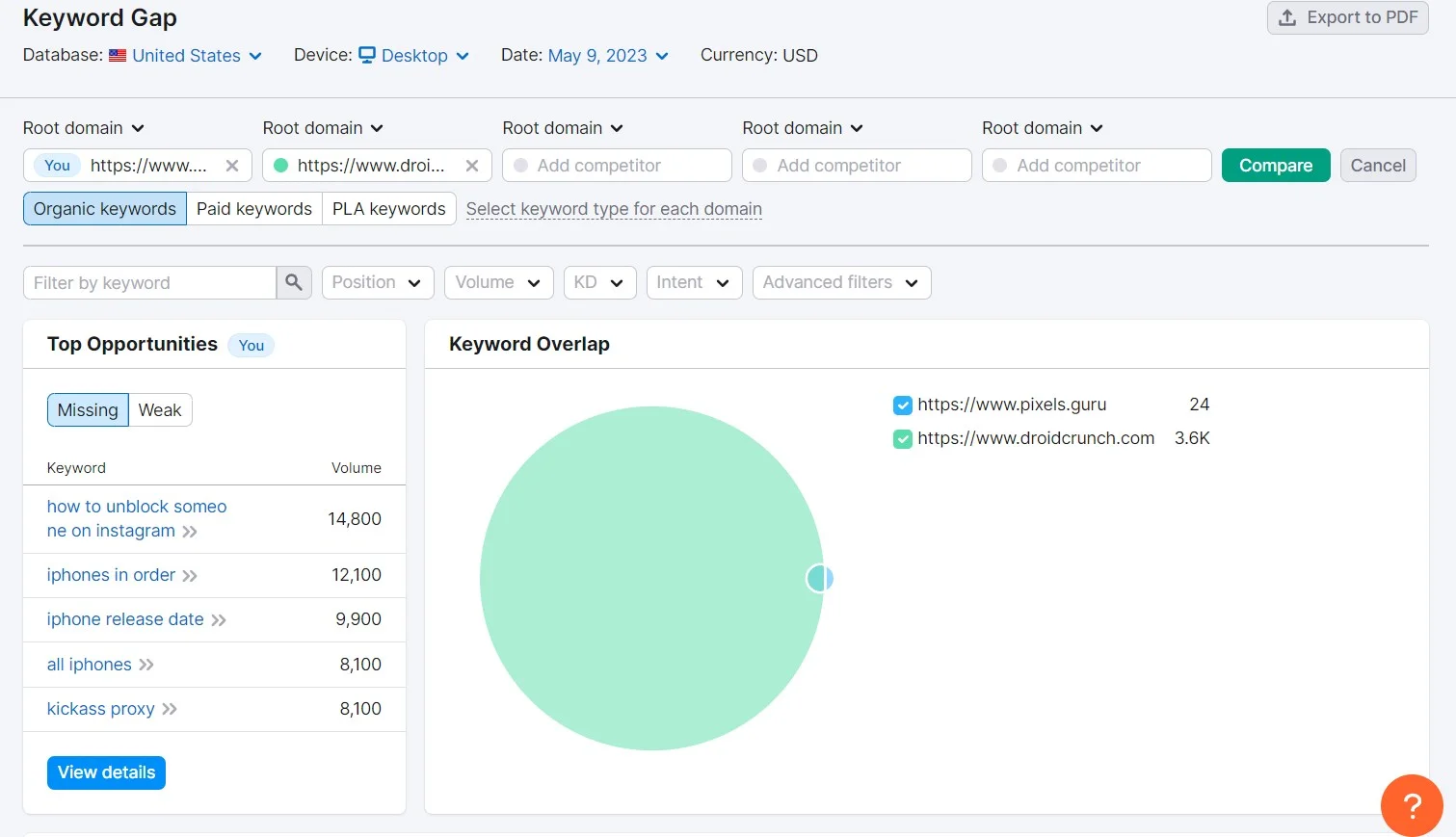Open the how to unblock someone on instagram keyword
Viewport: 1456px width, 837px height.
click(x=135, y=518)
